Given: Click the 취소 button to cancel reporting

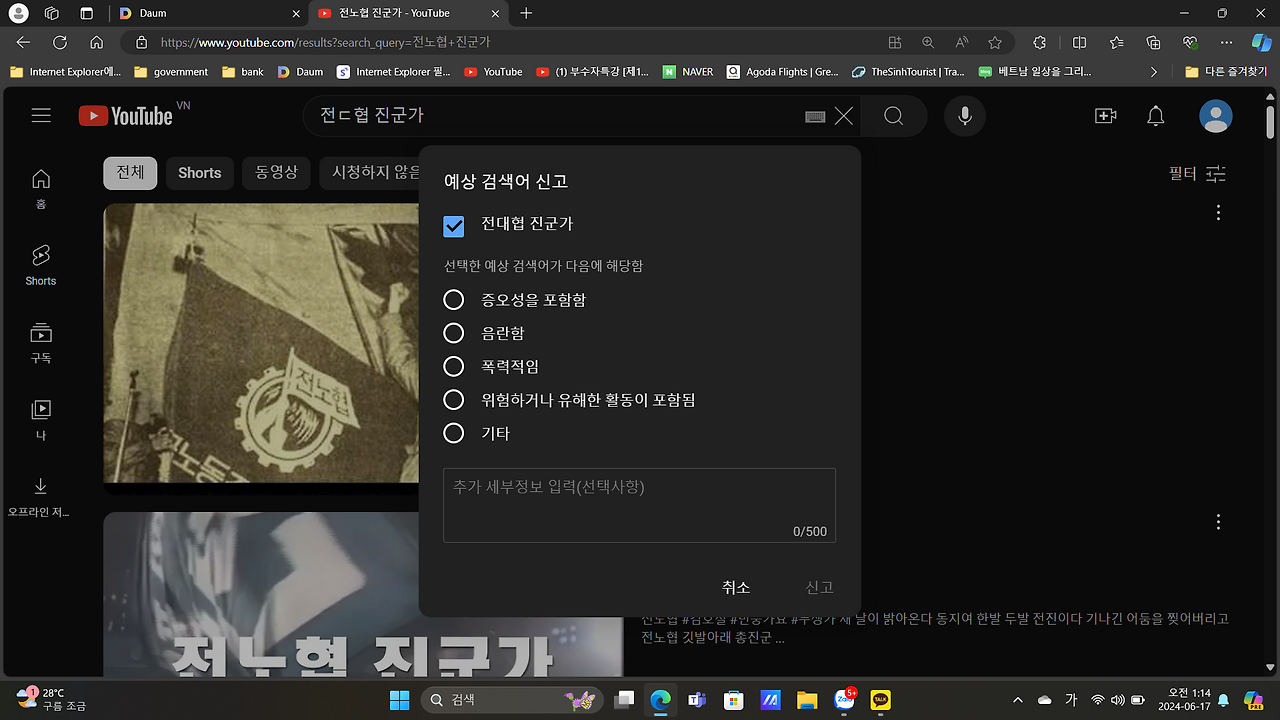Looking at the screenshot, I should [x=736, y=587].
